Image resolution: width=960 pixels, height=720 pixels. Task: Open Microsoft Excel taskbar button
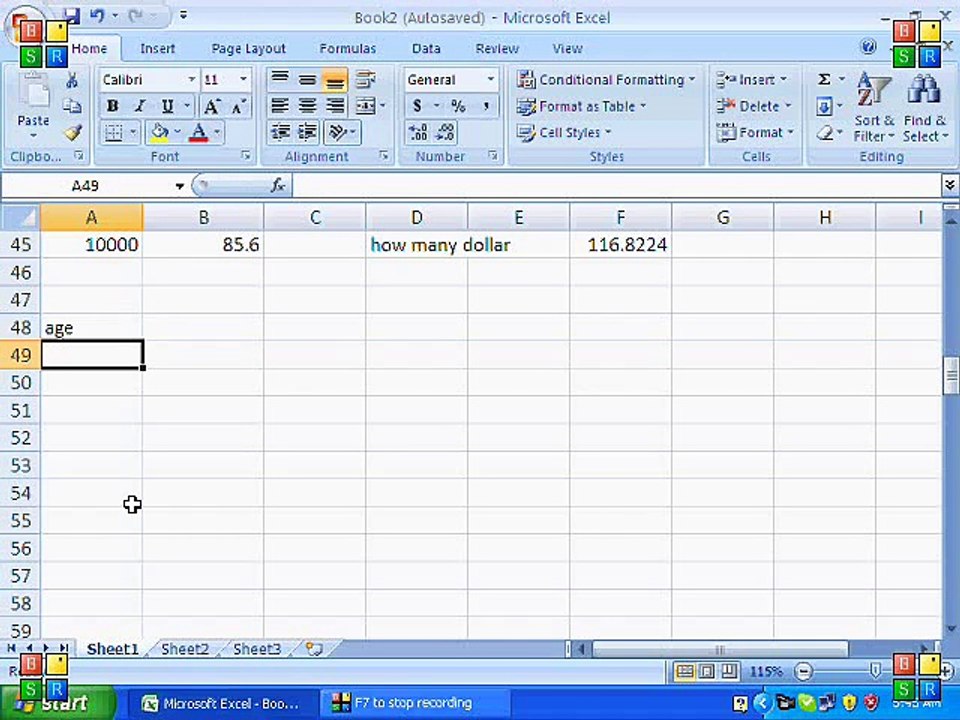click(x=222, y=703)
